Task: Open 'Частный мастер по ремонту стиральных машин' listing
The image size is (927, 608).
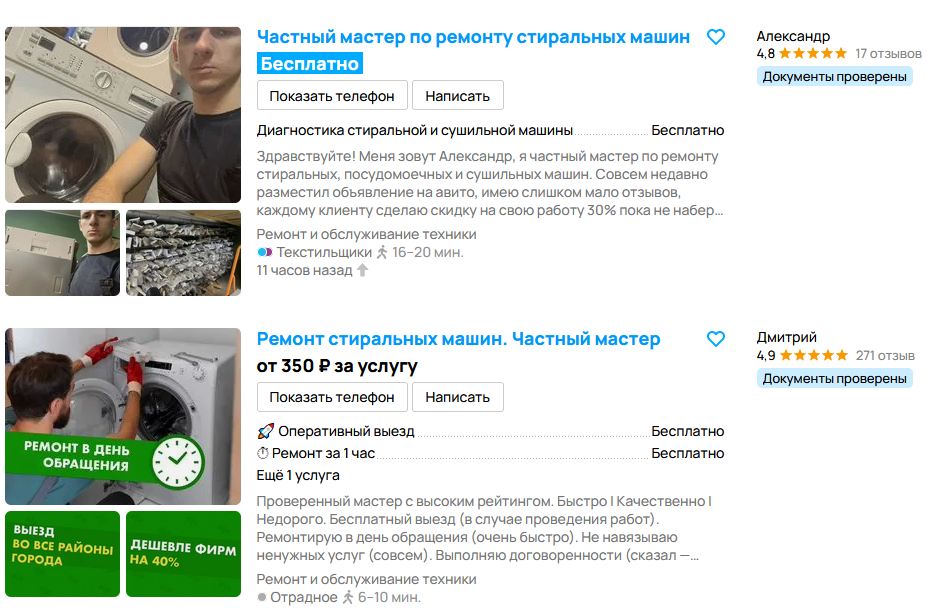Action: point(473,37)
